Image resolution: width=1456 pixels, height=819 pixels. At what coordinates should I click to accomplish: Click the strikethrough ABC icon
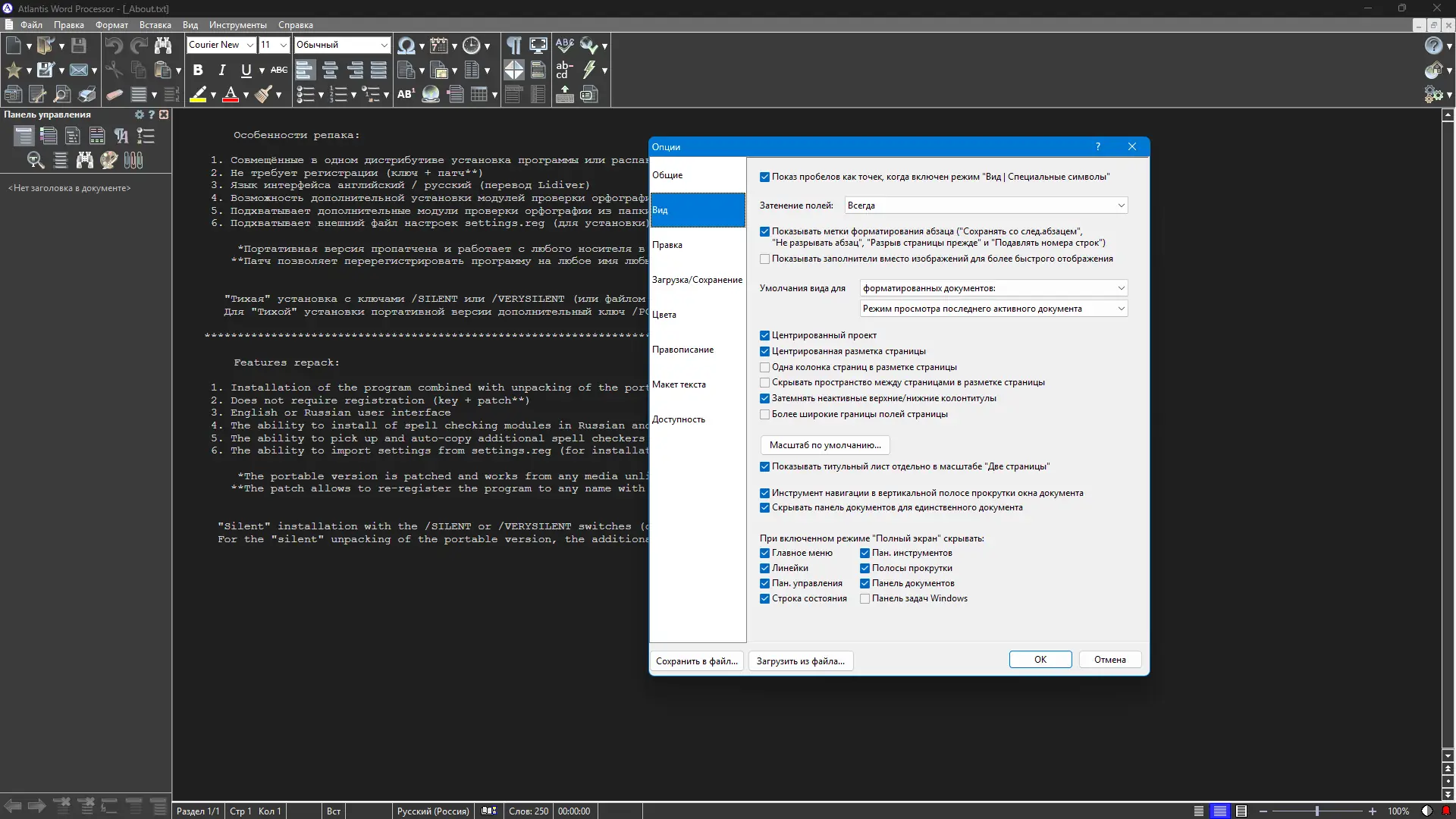tap(279, 70)
